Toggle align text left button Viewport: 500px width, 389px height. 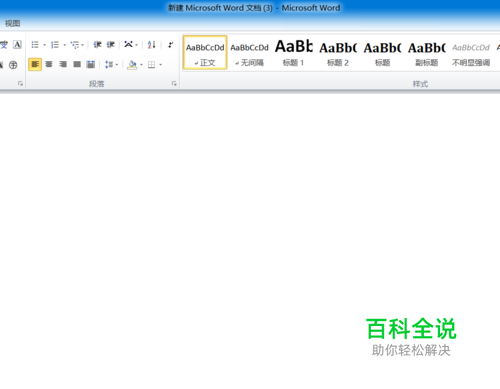[x=35, y=64]
